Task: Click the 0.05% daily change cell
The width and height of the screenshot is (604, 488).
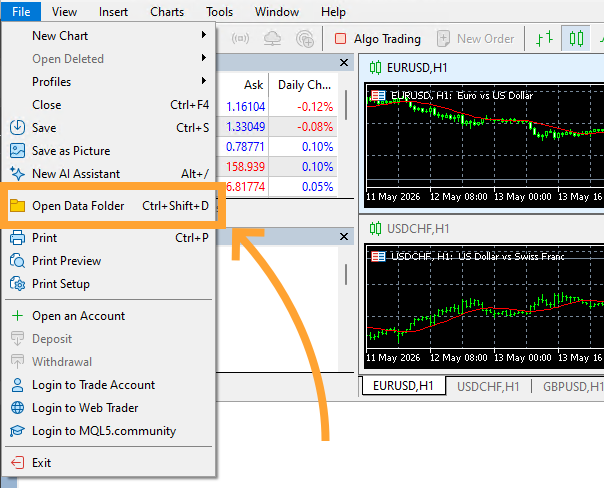Action: 317,186
